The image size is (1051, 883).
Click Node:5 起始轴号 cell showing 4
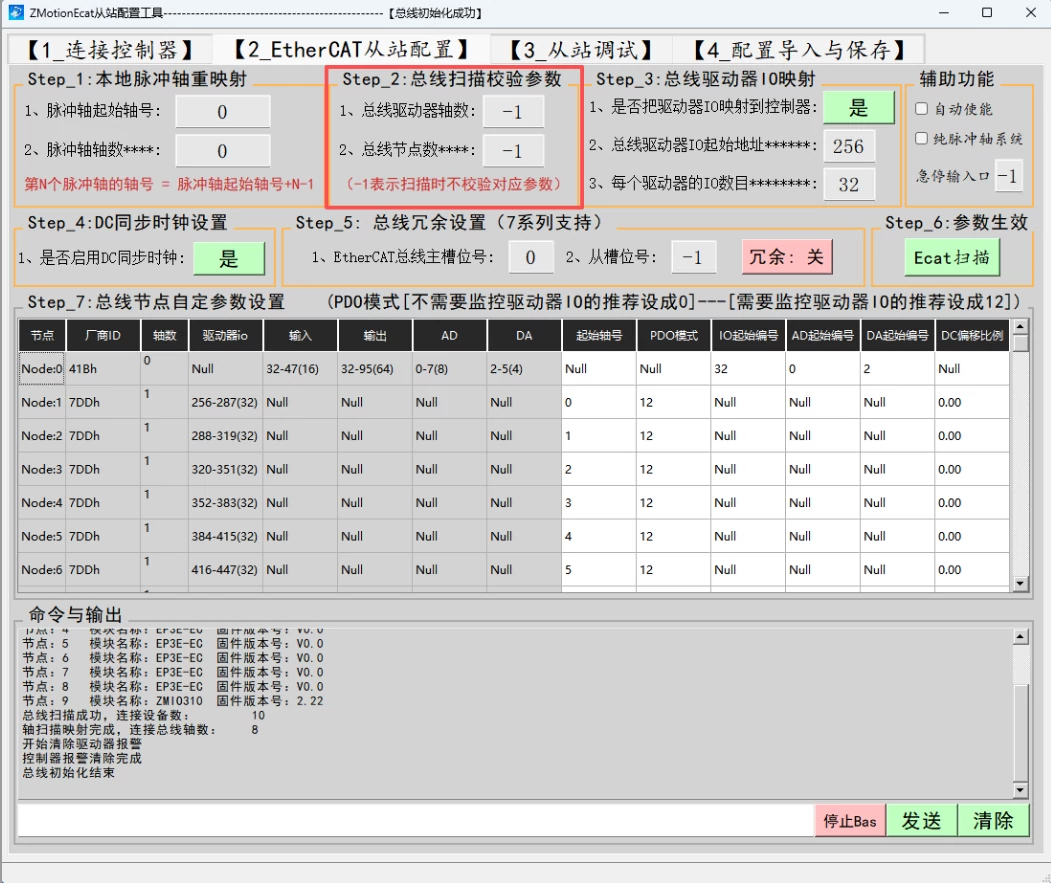[x=599, y=536]
